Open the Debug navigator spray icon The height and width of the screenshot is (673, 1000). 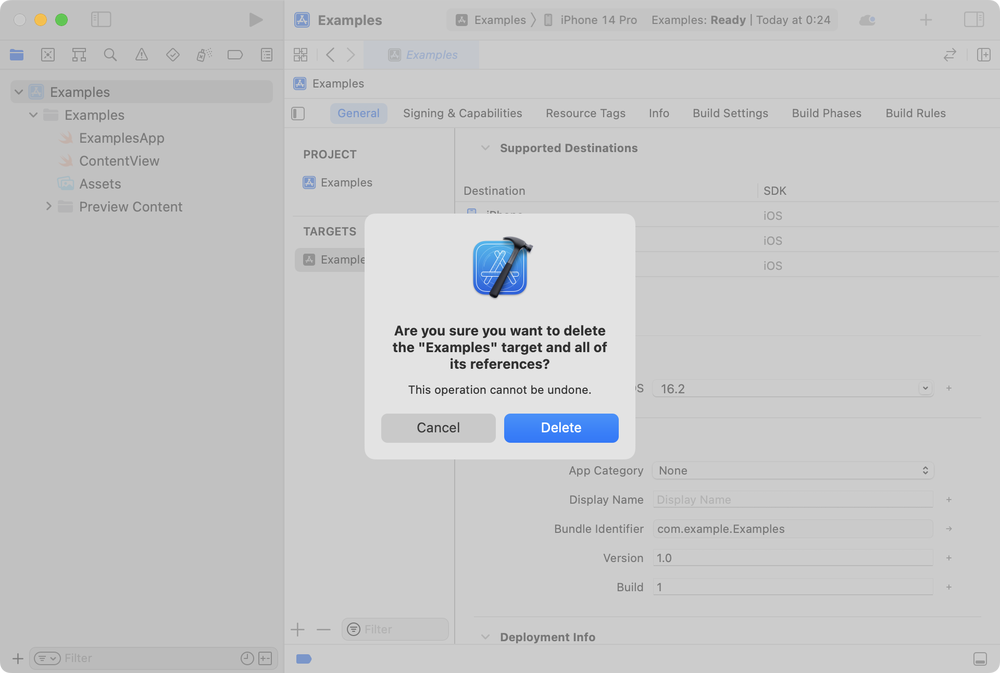point(203,55)
